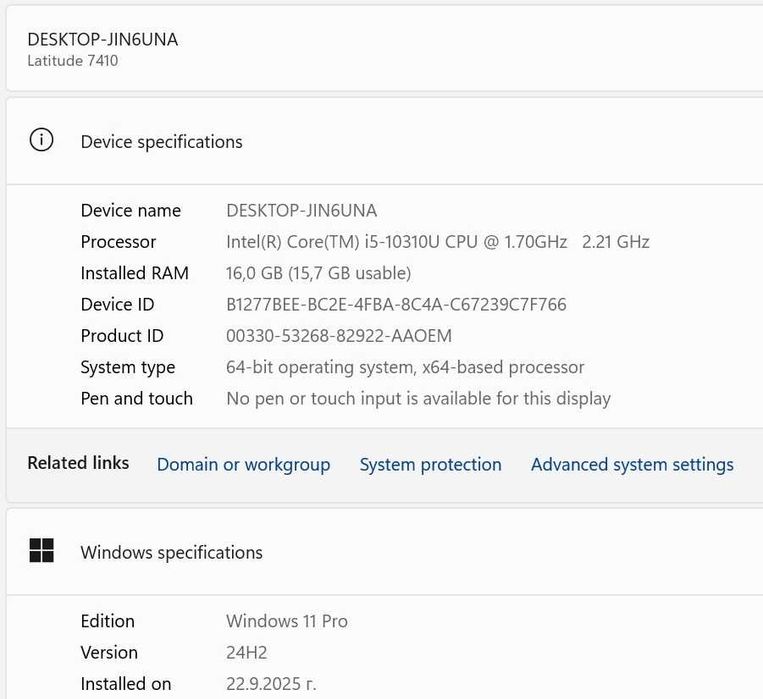Open Domain or workgroup link

(243, 464)
